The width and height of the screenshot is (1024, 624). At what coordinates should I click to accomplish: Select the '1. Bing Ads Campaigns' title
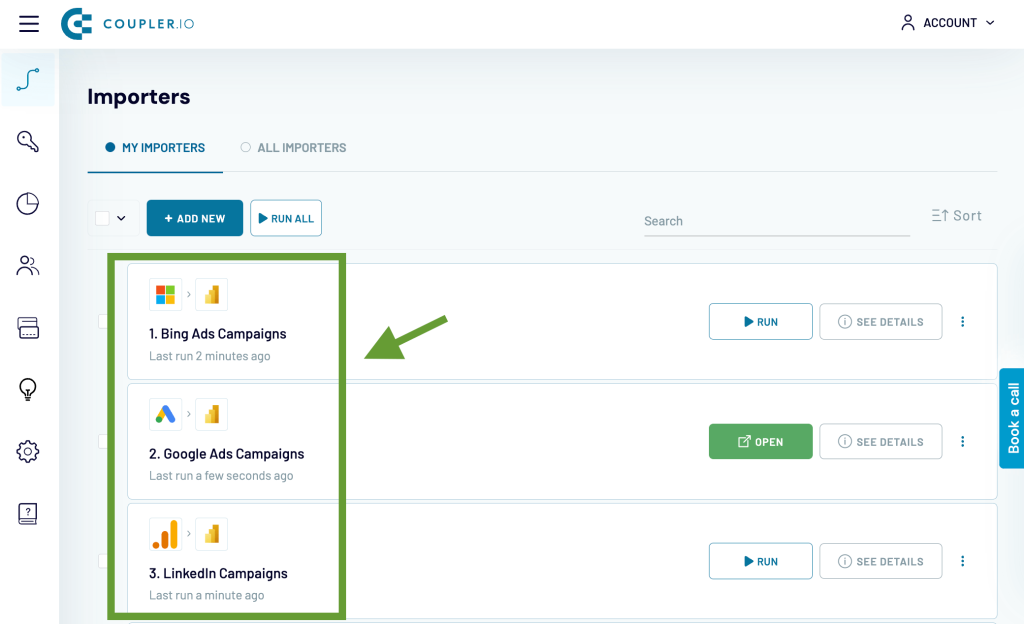pyautogui.click(x=217, y=334)
